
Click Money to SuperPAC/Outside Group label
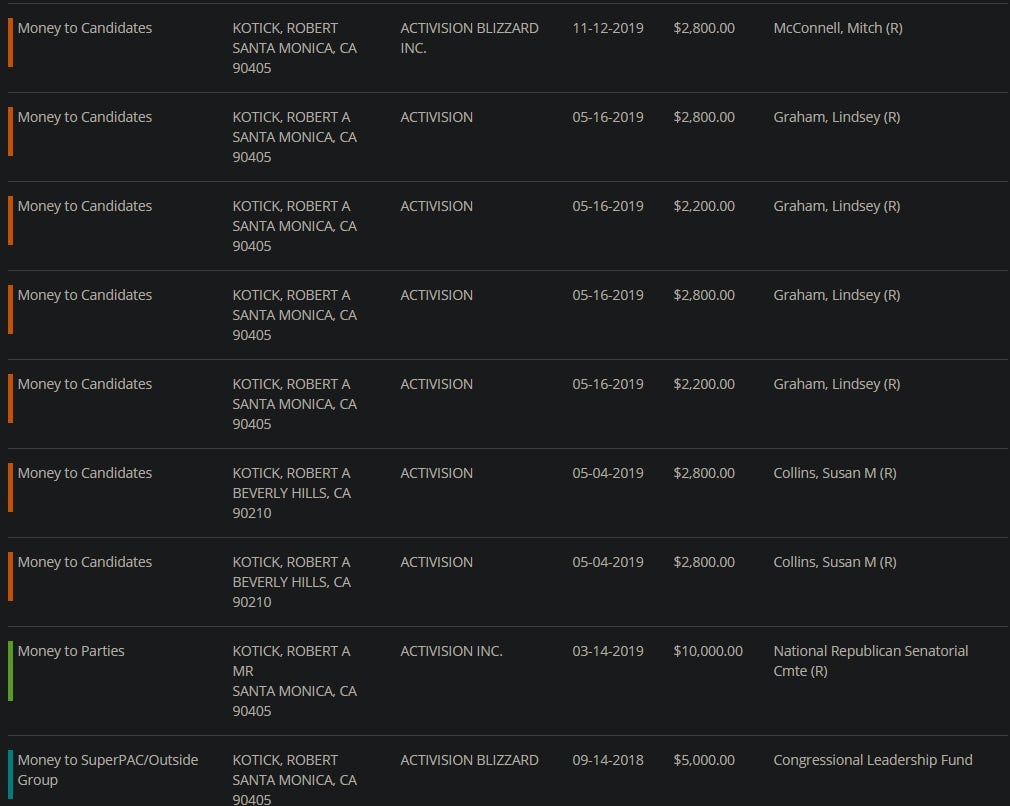click(107, 769)
